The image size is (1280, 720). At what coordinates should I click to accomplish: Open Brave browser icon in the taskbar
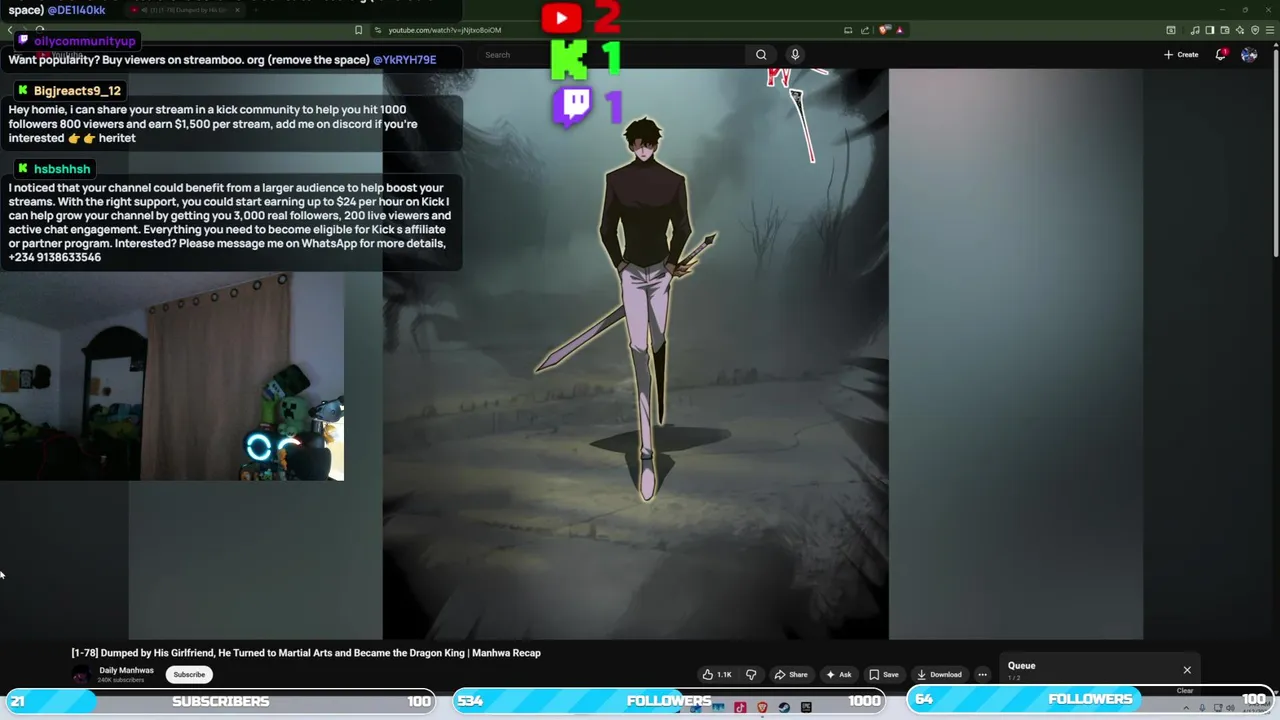point(762,707)
